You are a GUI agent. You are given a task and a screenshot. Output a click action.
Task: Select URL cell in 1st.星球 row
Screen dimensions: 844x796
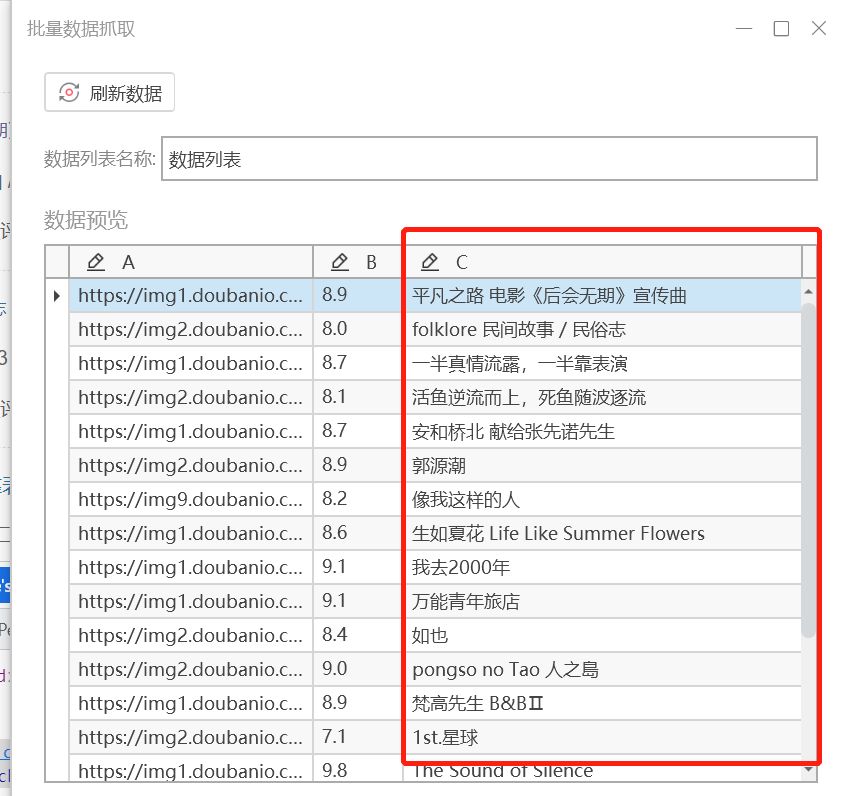pyautogui.click(x=191, y=737)
